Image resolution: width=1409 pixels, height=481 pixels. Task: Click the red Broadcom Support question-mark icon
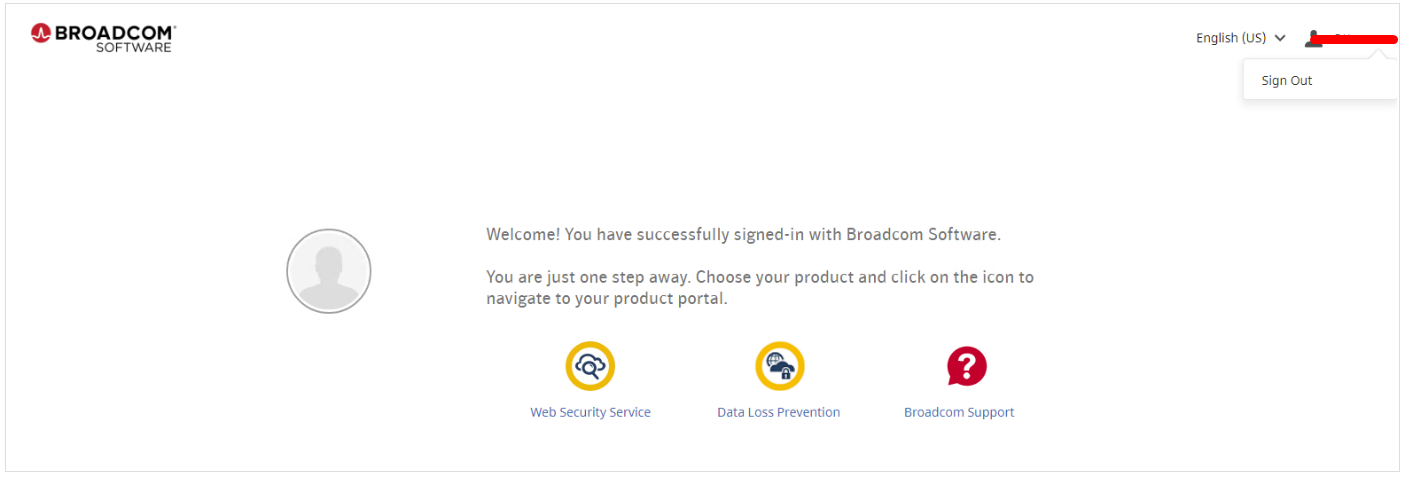click(966, 366)
